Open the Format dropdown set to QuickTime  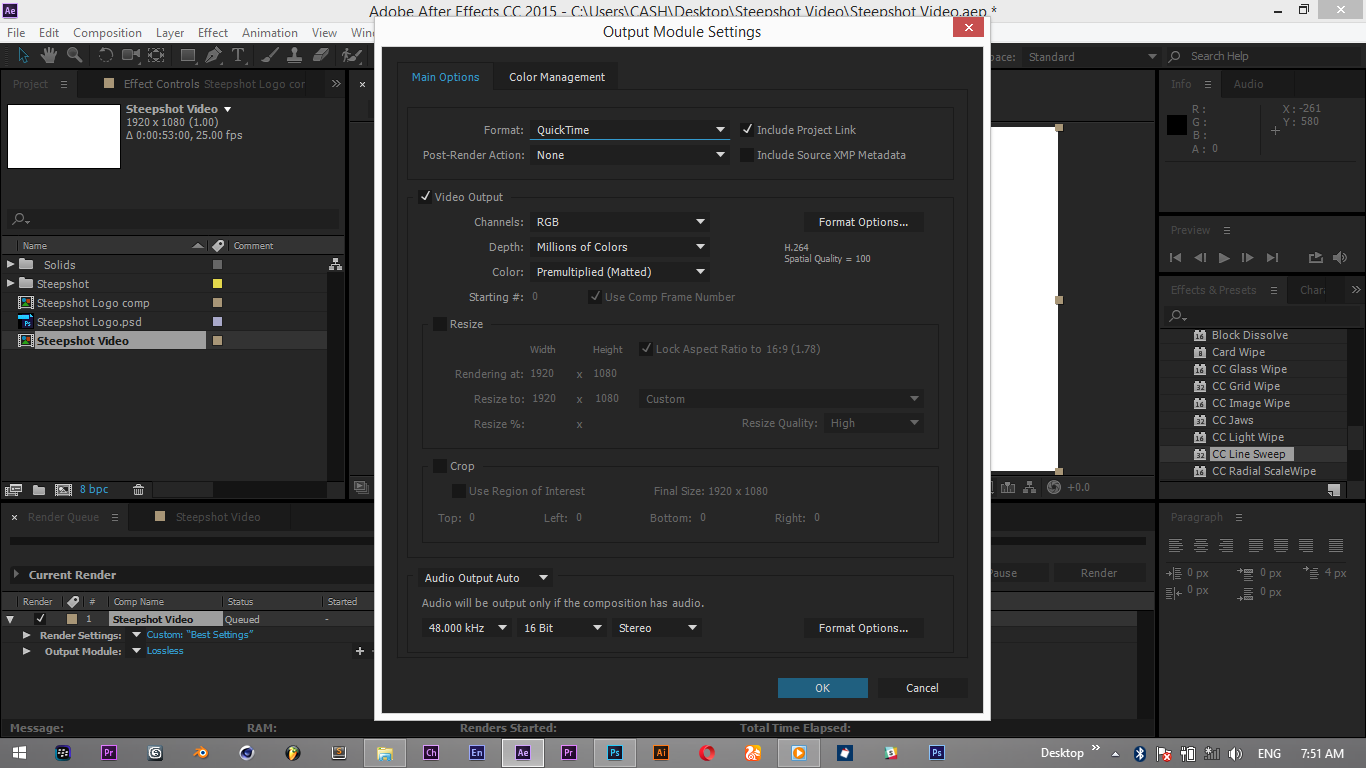tap(629, 130)
